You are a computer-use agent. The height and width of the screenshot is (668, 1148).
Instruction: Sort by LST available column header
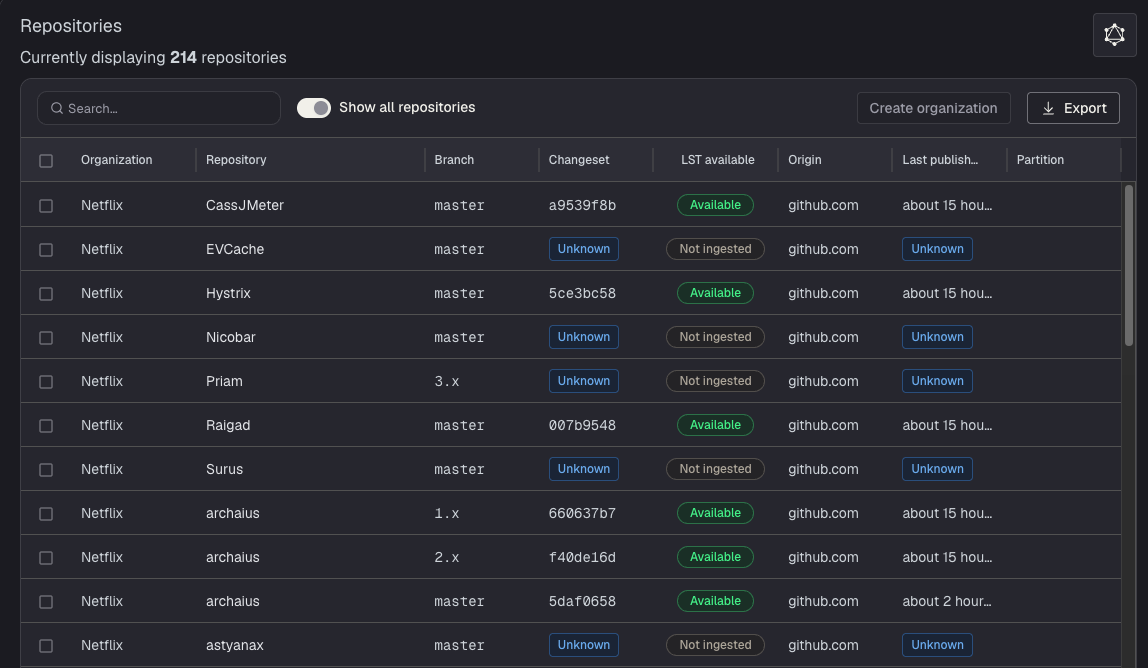tap(718, 160)
